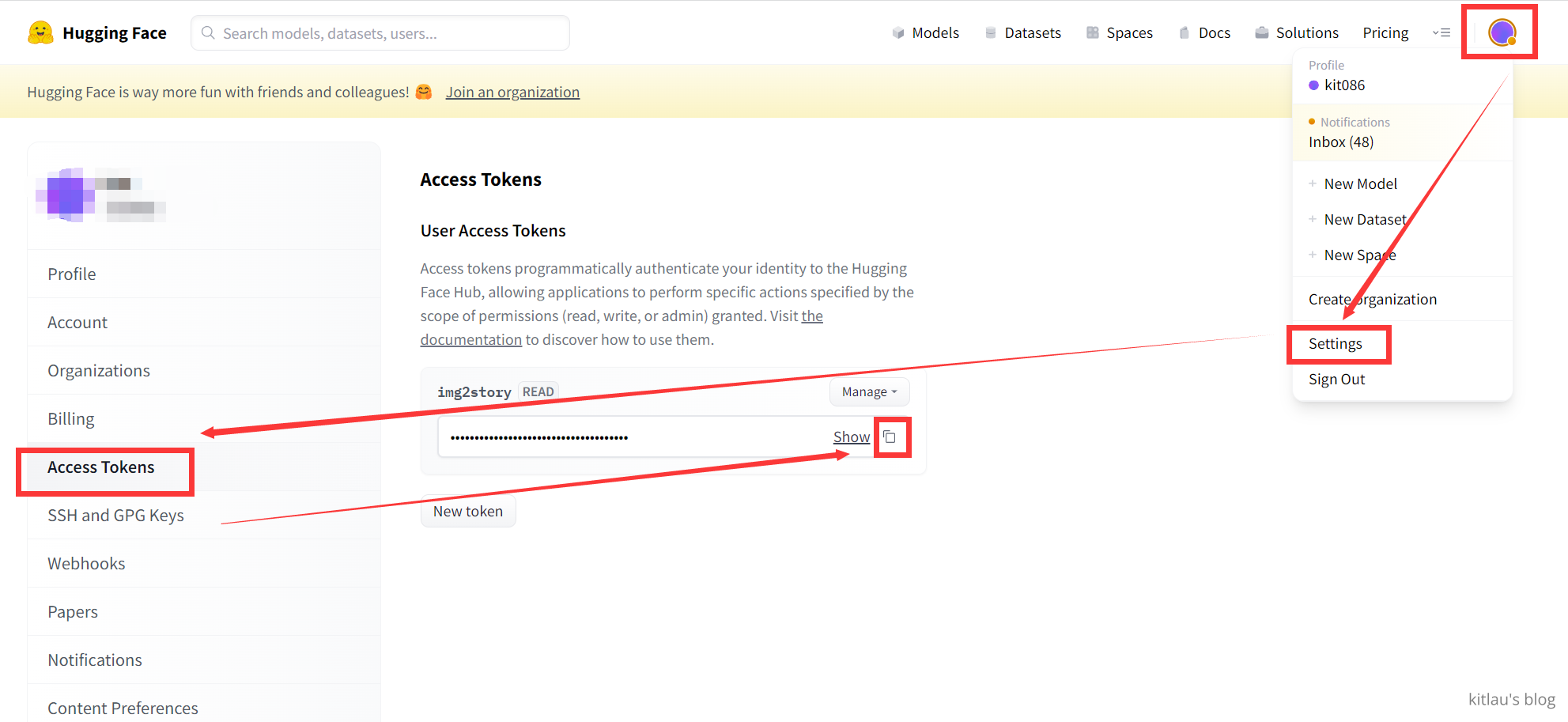
Task: Open the Docs page
Action: 1204,32
